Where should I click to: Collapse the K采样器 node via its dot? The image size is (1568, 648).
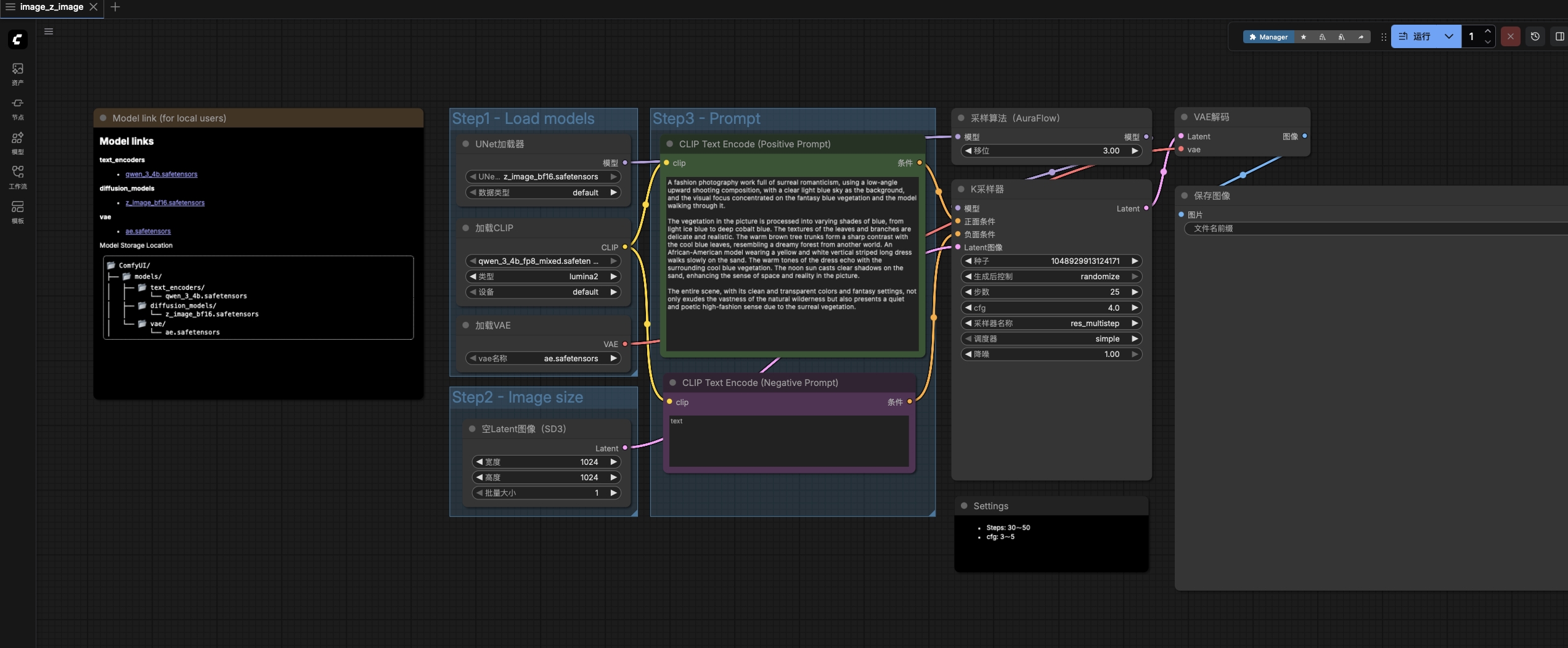(961, 189)
